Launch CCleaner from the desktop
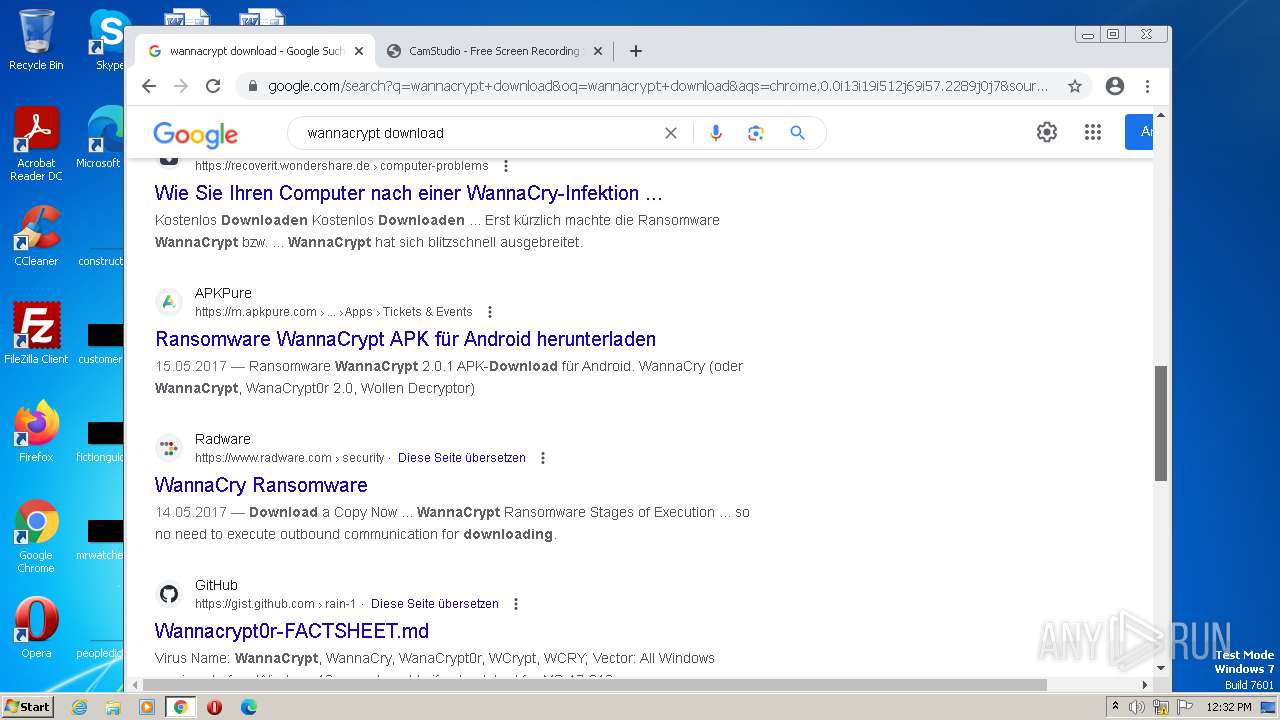The height and width of the screenshot is (720, 1280). coord(36,236)
